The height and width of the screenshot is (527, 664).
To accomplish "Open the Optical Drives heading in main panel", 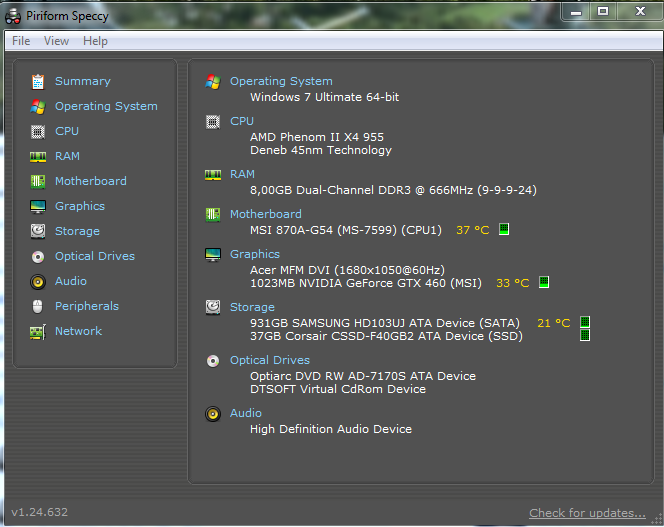I will tap(270, 360).
